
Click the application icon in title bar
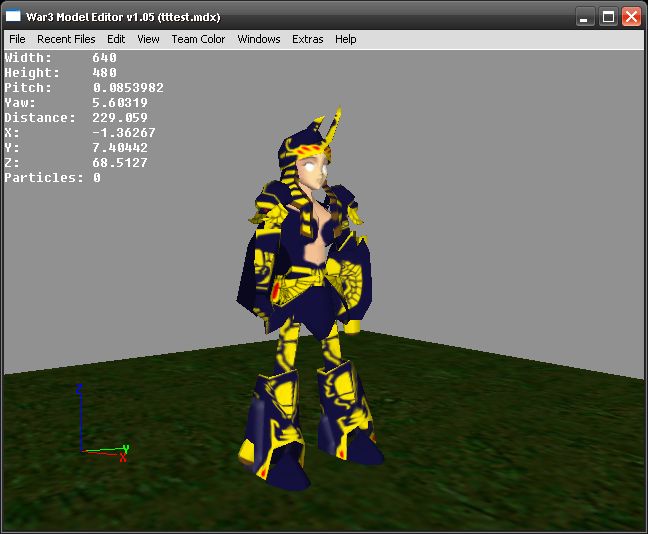(x=13, y=16)
